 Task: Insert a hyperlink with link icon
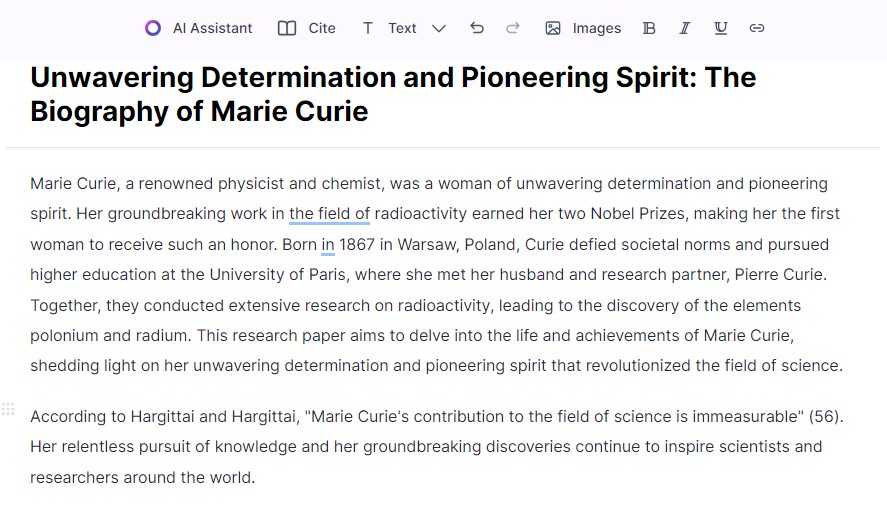pos(757,28)
